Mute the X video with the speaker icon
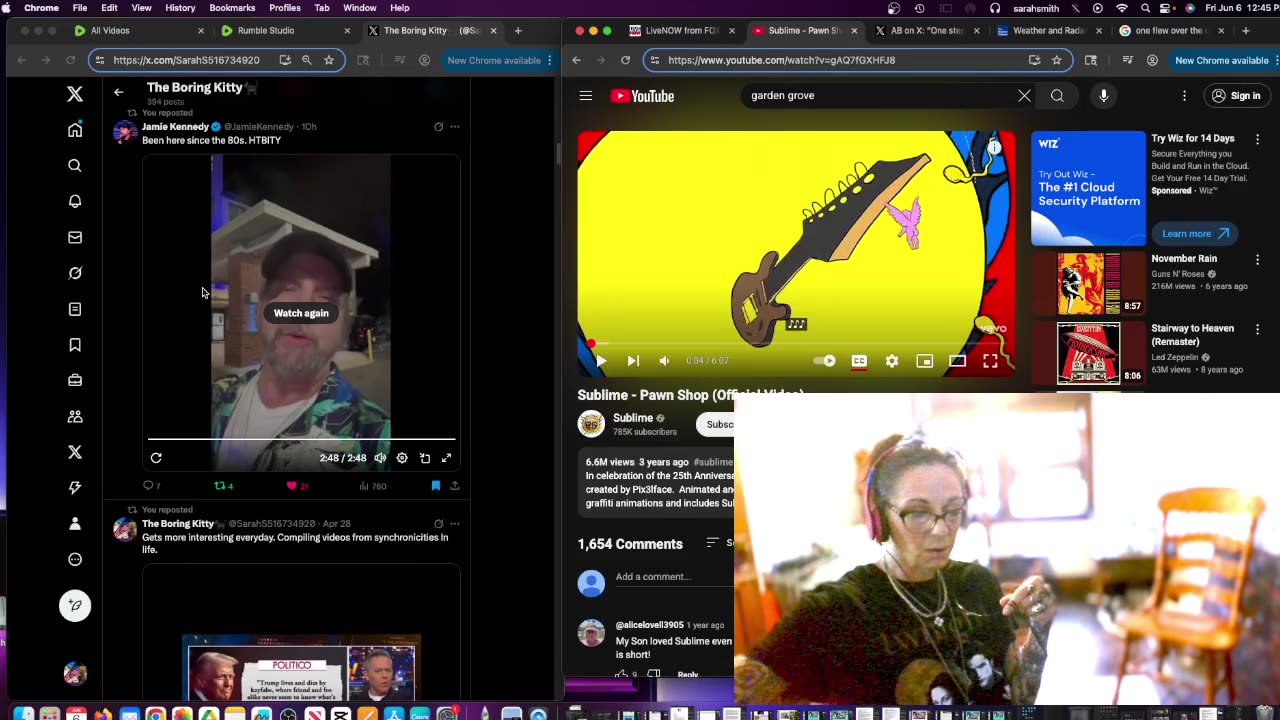Viewport: 1280px width, 720px height. point(380,458)
